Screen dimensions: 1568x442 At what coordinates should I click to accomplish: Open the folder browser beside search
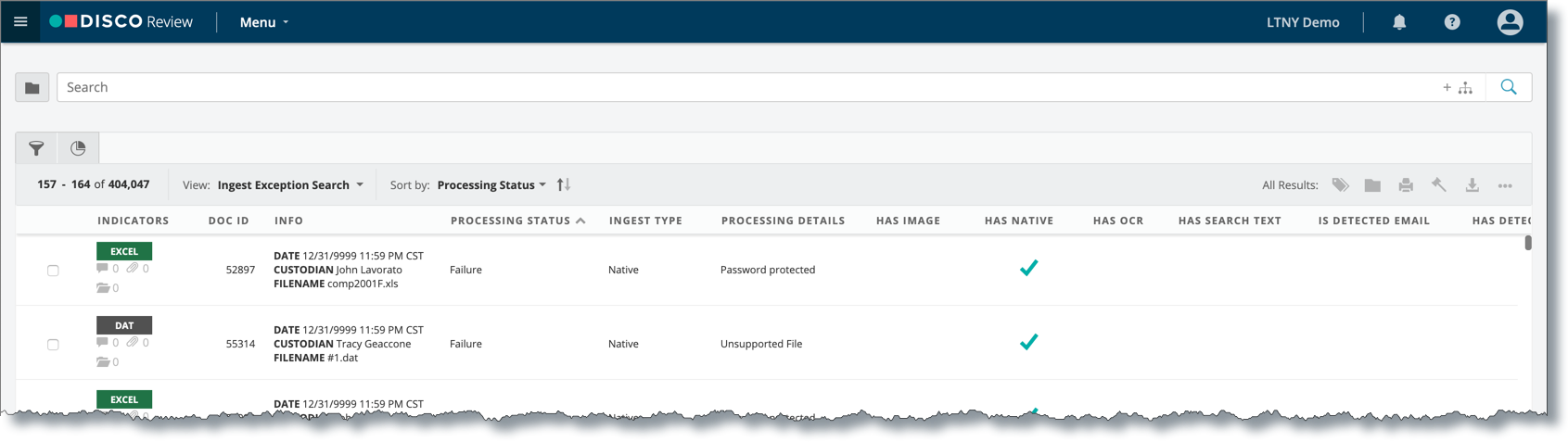(32, 87)
